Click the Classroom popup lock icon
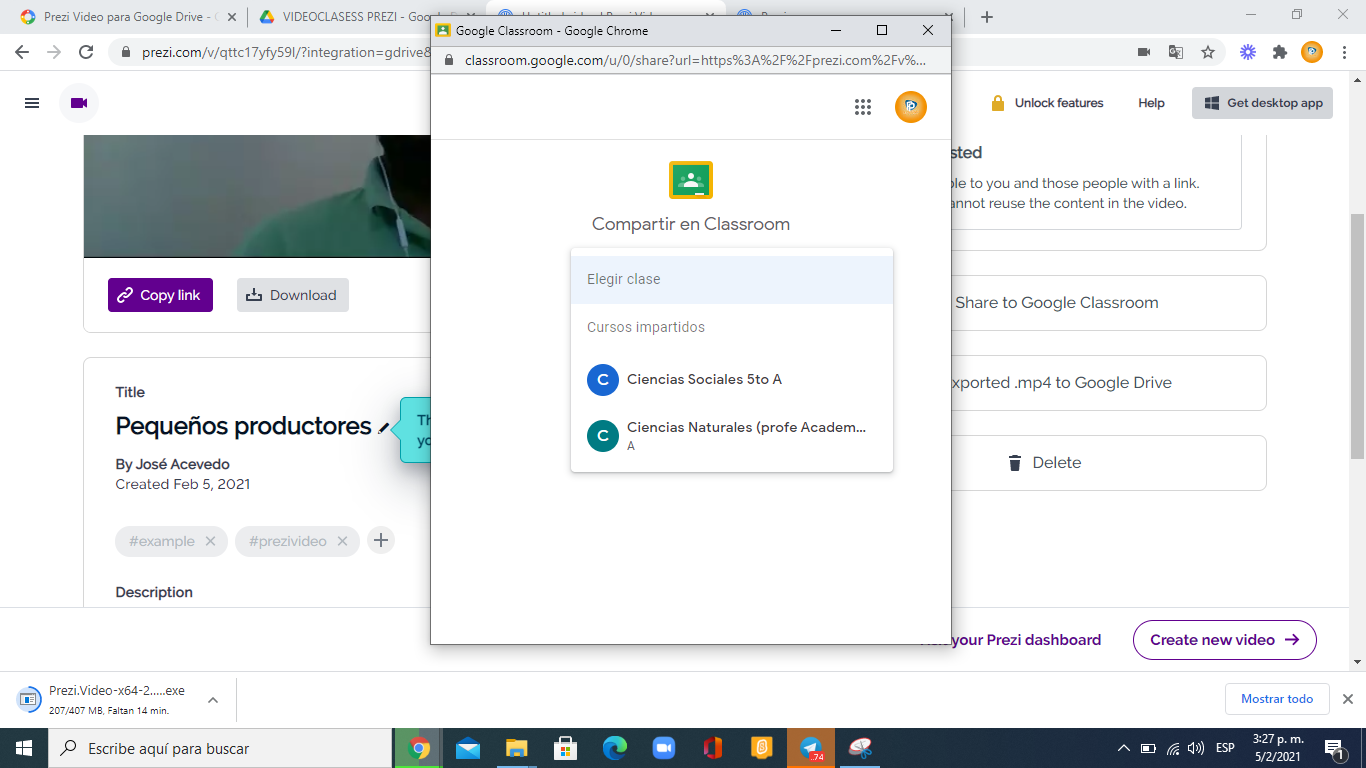Screen dimensions: 1366x768 point(449,60)
